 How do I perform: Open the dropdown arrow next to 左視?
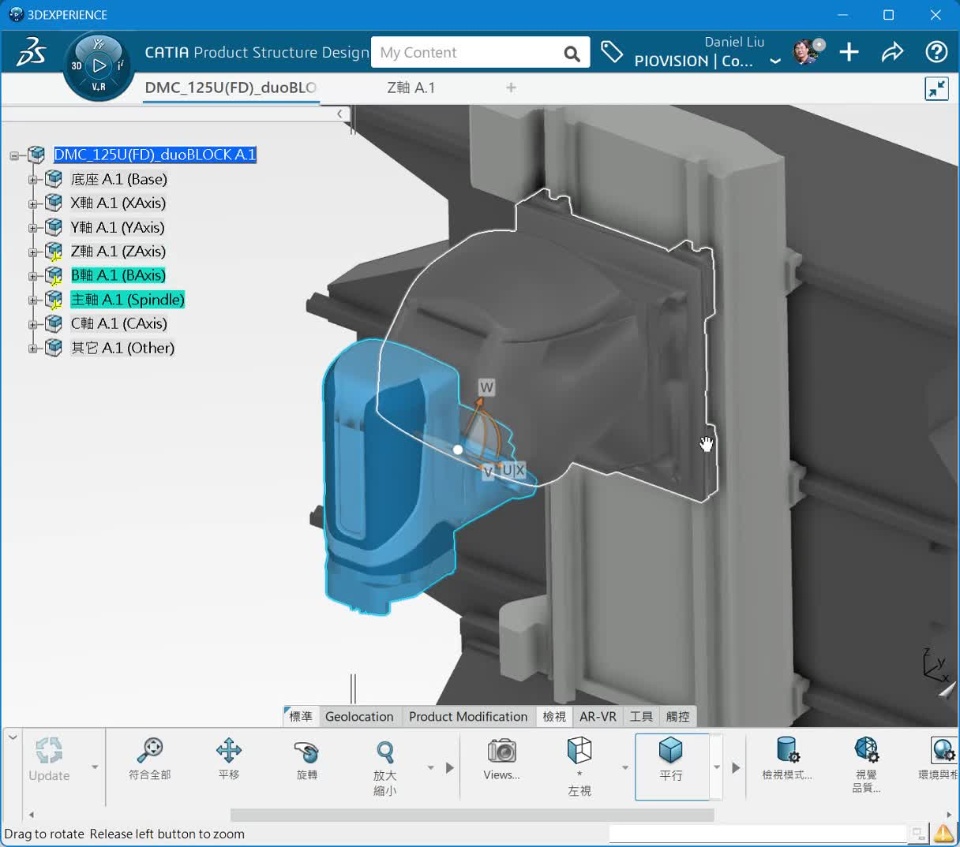point(625,767)
